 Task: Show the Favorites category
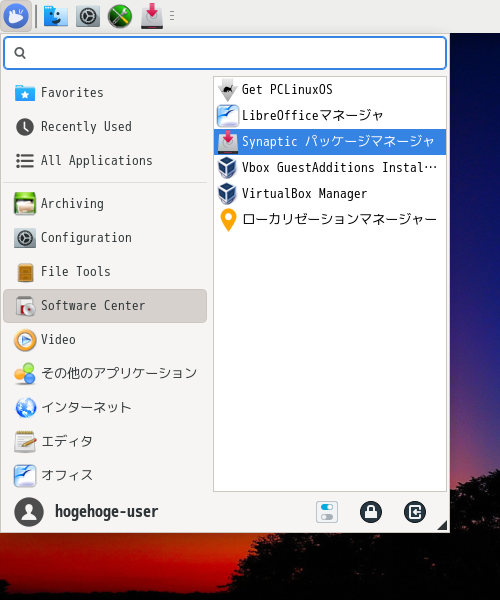tap(105, 93)
